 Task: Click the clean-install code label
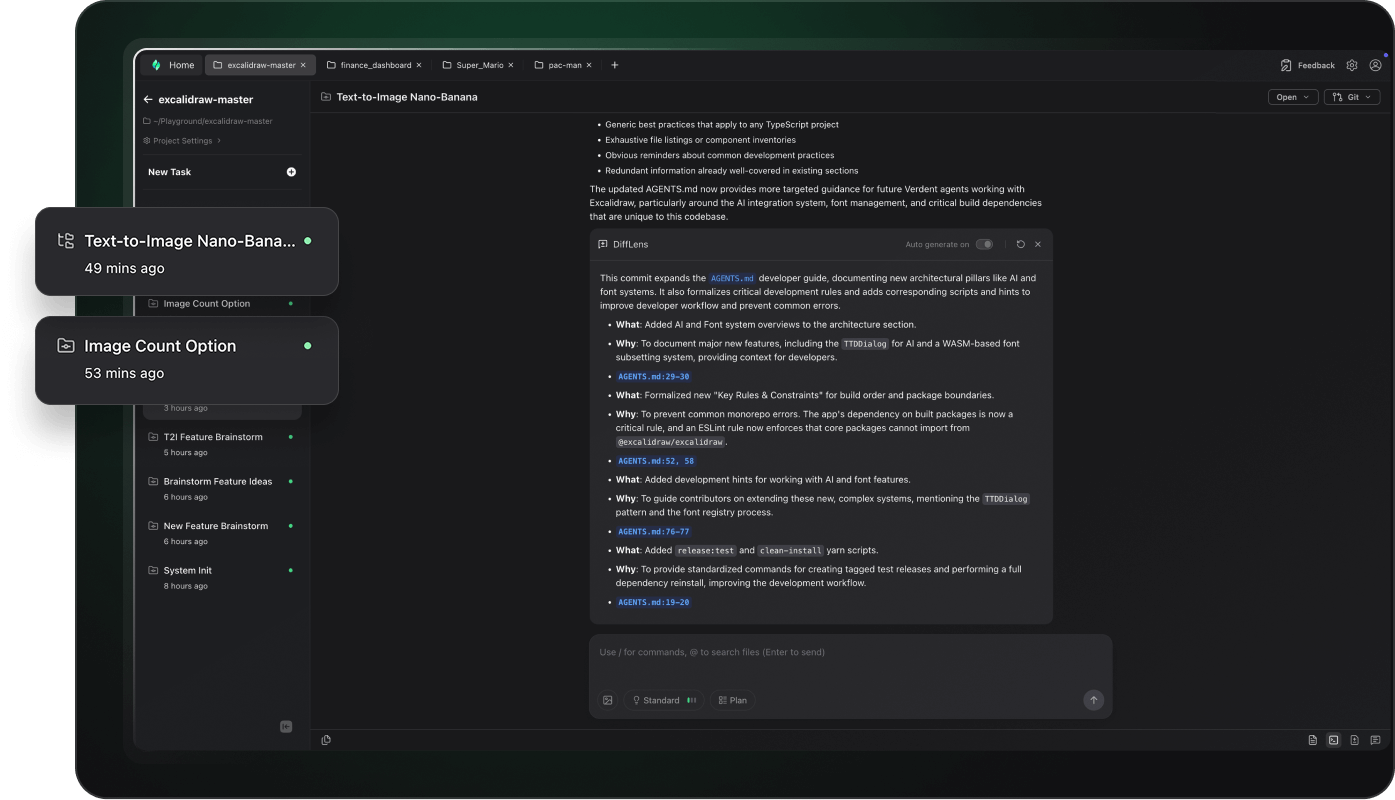[x=790, y=551]
